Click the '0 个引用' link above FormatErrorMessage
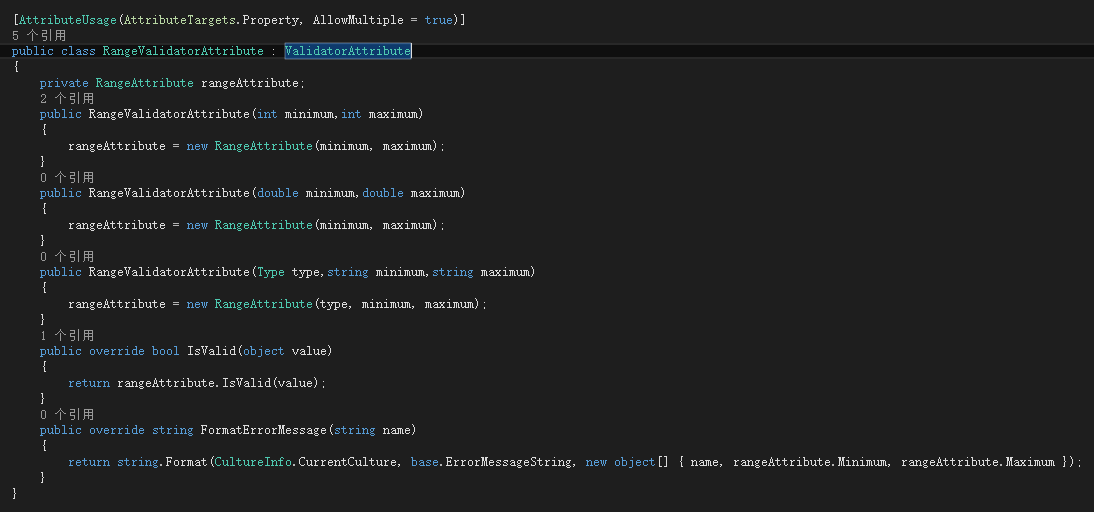 pyautogui.click(x=67, y=414)
